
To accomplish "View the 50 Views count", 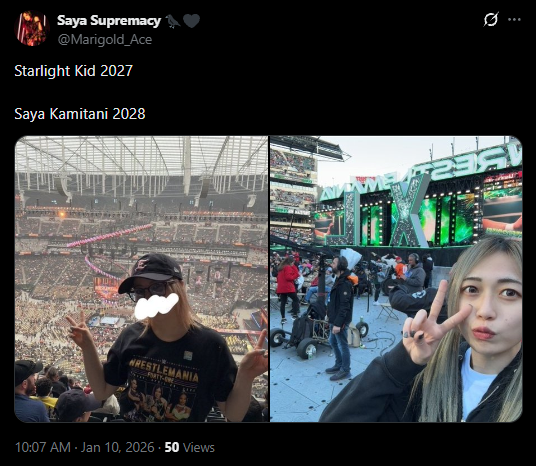I will coord(190,447).
